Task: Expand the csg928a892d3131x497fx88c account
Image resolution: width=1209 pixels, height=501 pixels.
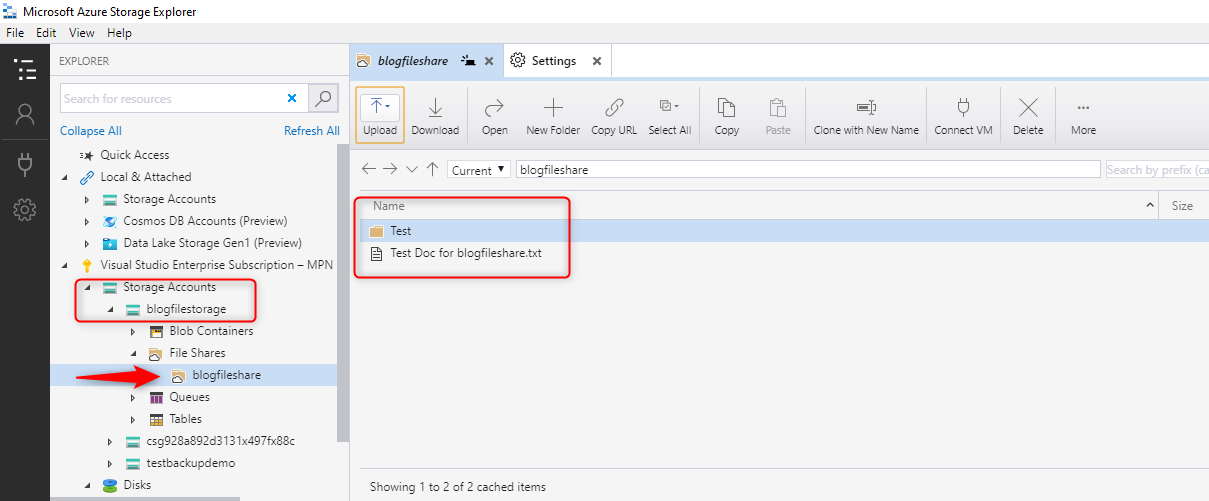Action: pyautogui.click(x=110, y=441)
